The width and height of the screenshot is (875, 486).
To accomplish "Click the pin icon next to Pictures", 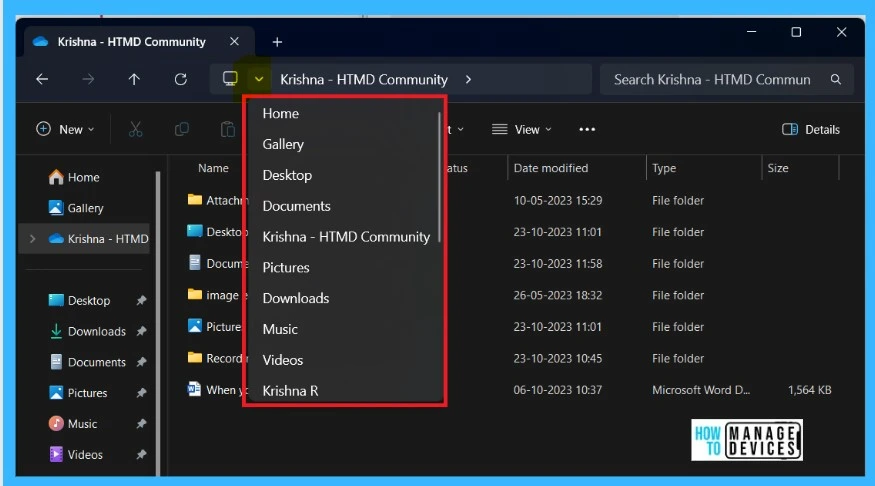I will (141, 393).
